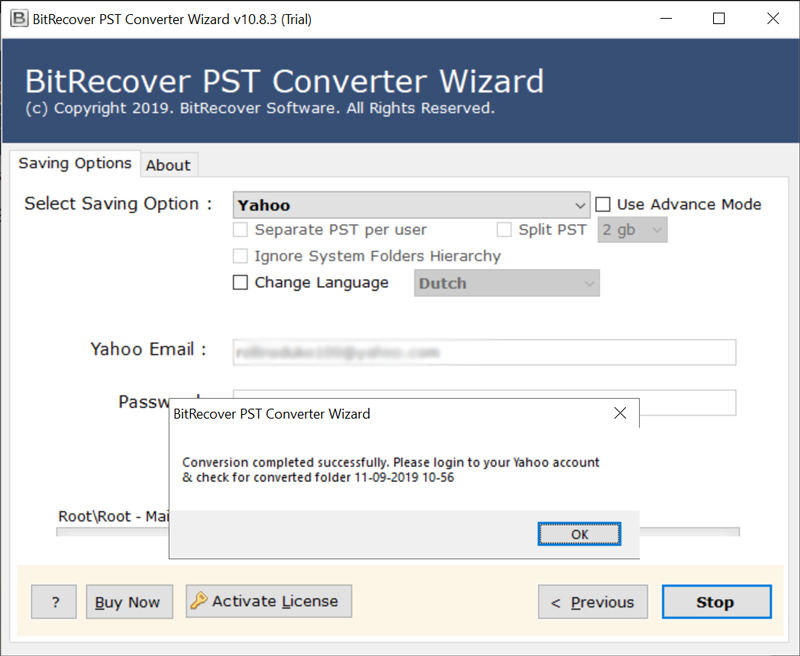This screenshot has width=800, height=656.
Task: Open the Dutch language dropdown
Action: coord(507,283)
